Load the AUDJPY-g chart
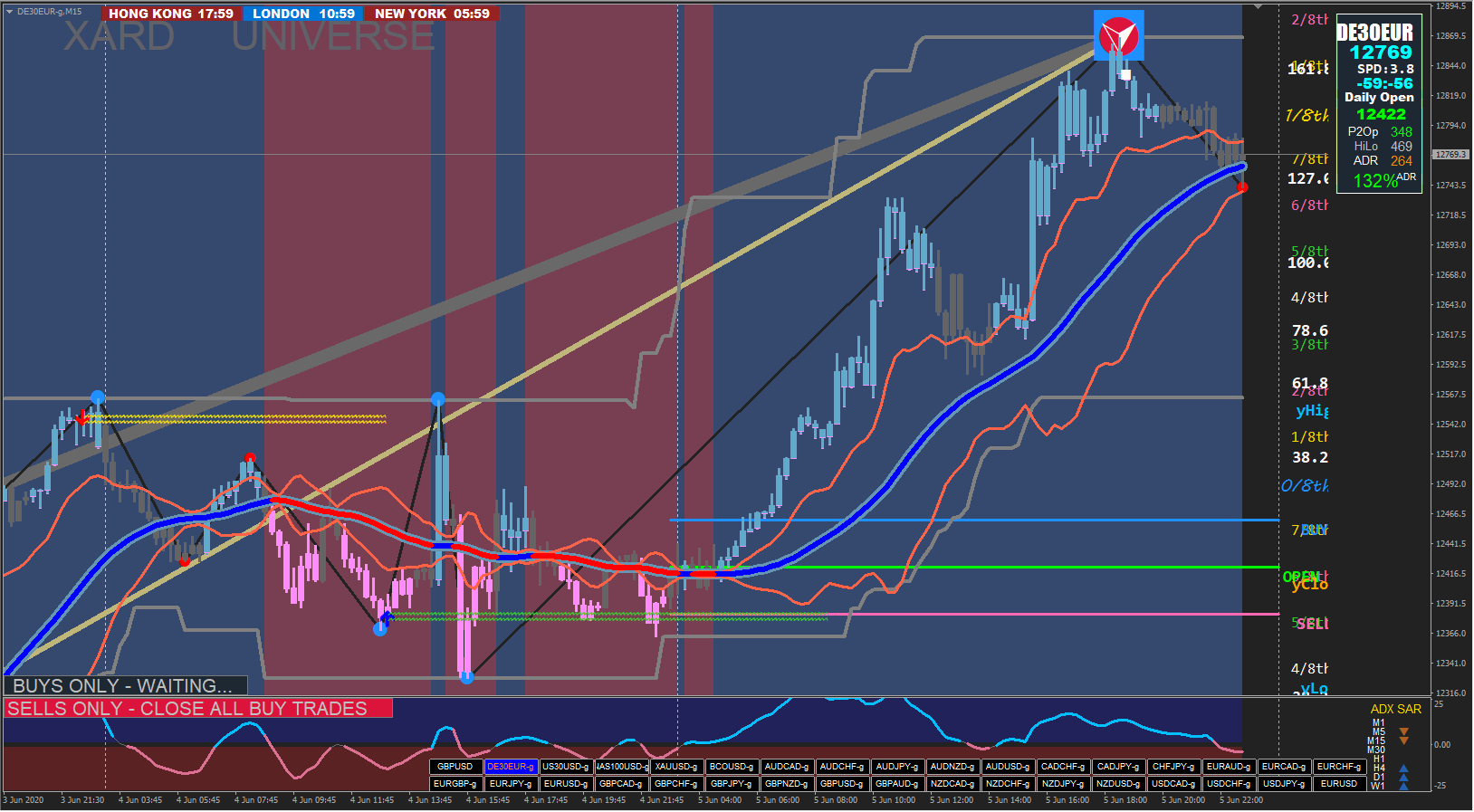The height and width of the screenshot is (812, 1474). (897, 767)
